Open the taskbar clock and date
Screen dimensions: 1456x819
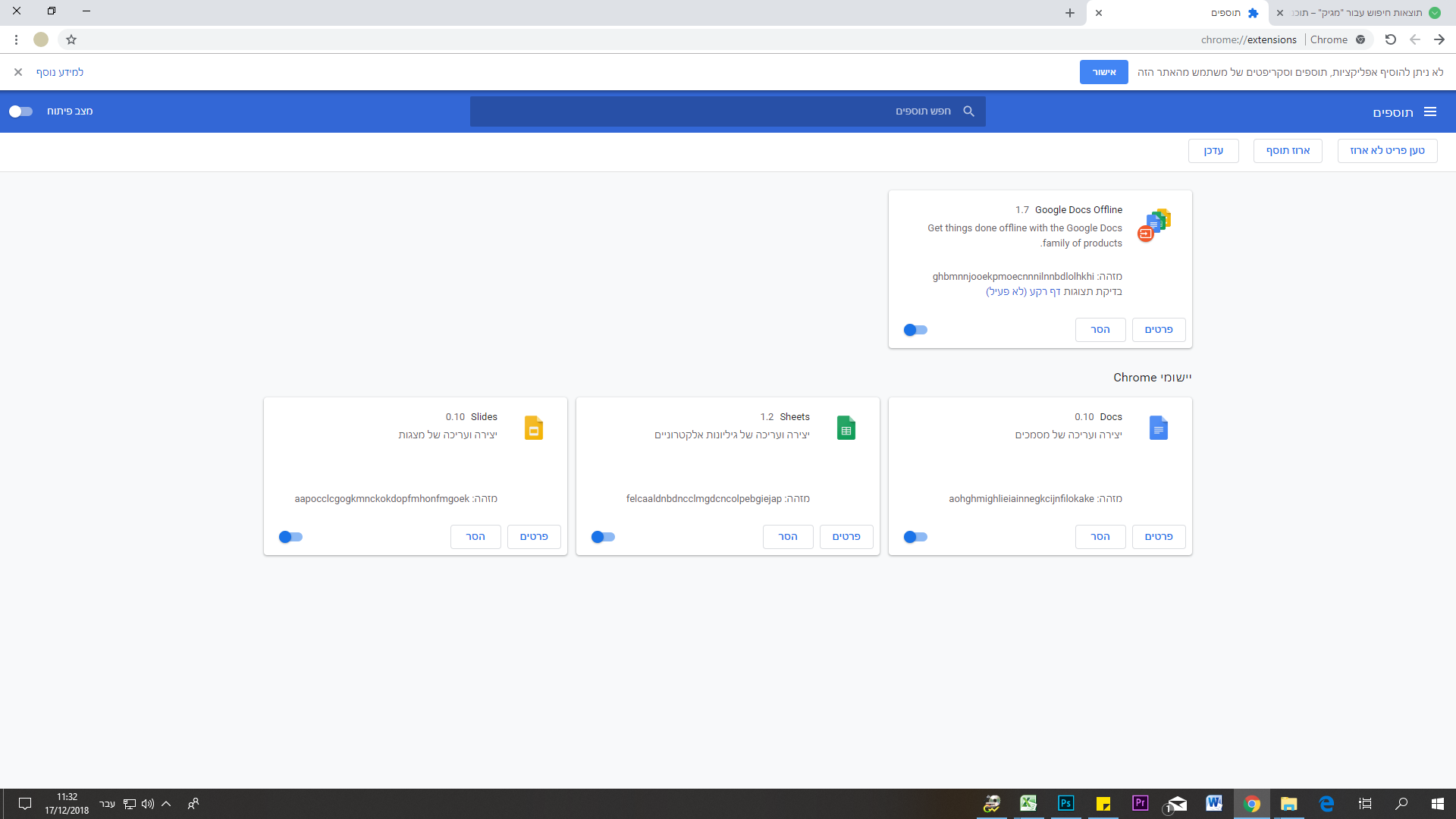[x=67, y=804]
